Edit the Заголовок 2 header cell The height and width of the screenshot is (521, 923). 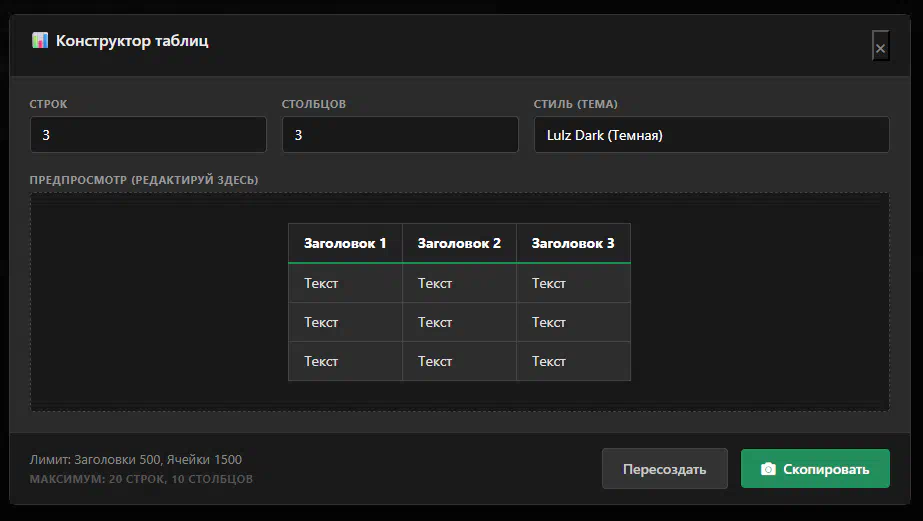[459, 243]
